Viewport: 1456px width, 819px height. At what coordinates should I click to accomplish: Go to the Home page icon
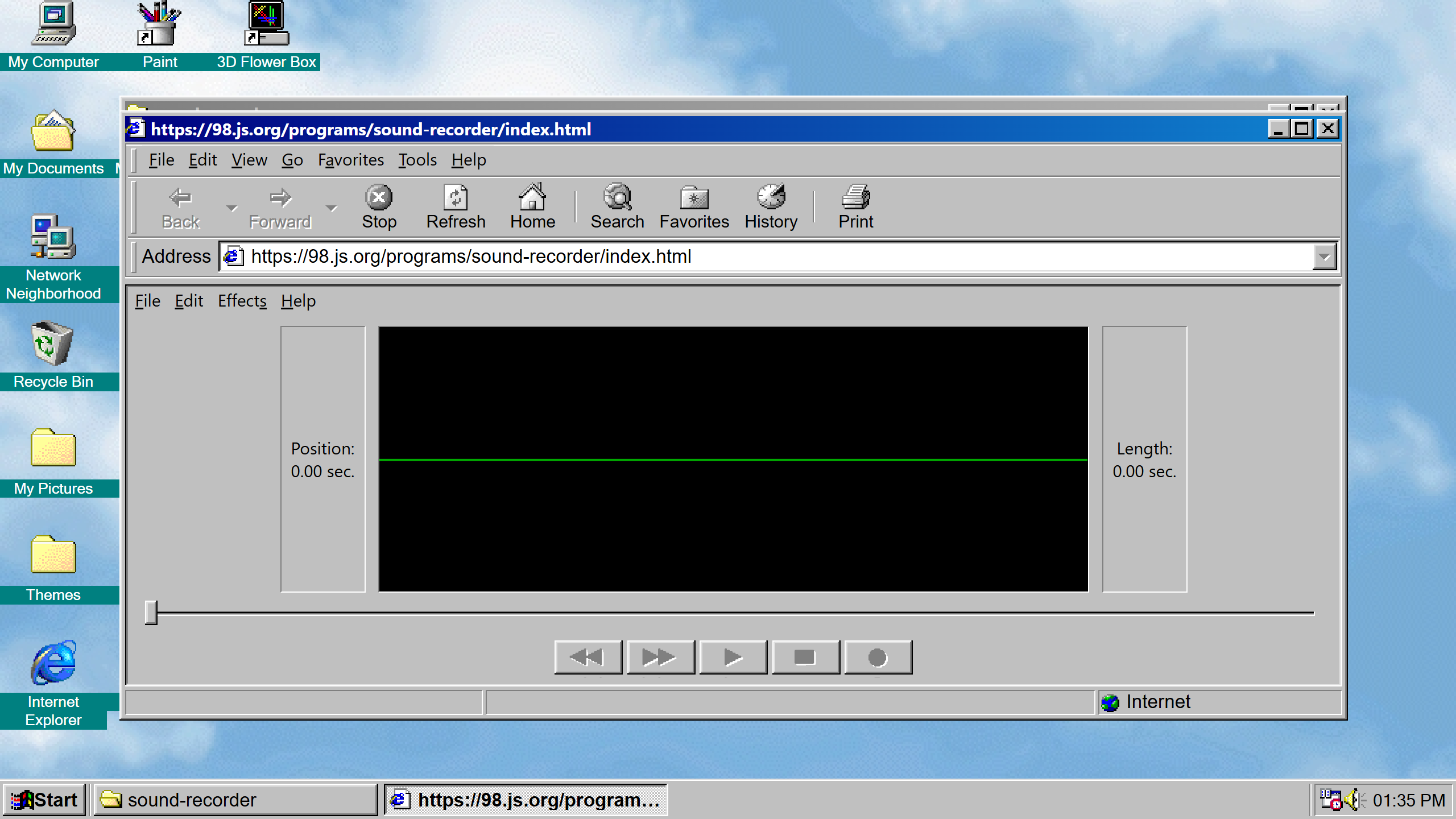(532, 207)
